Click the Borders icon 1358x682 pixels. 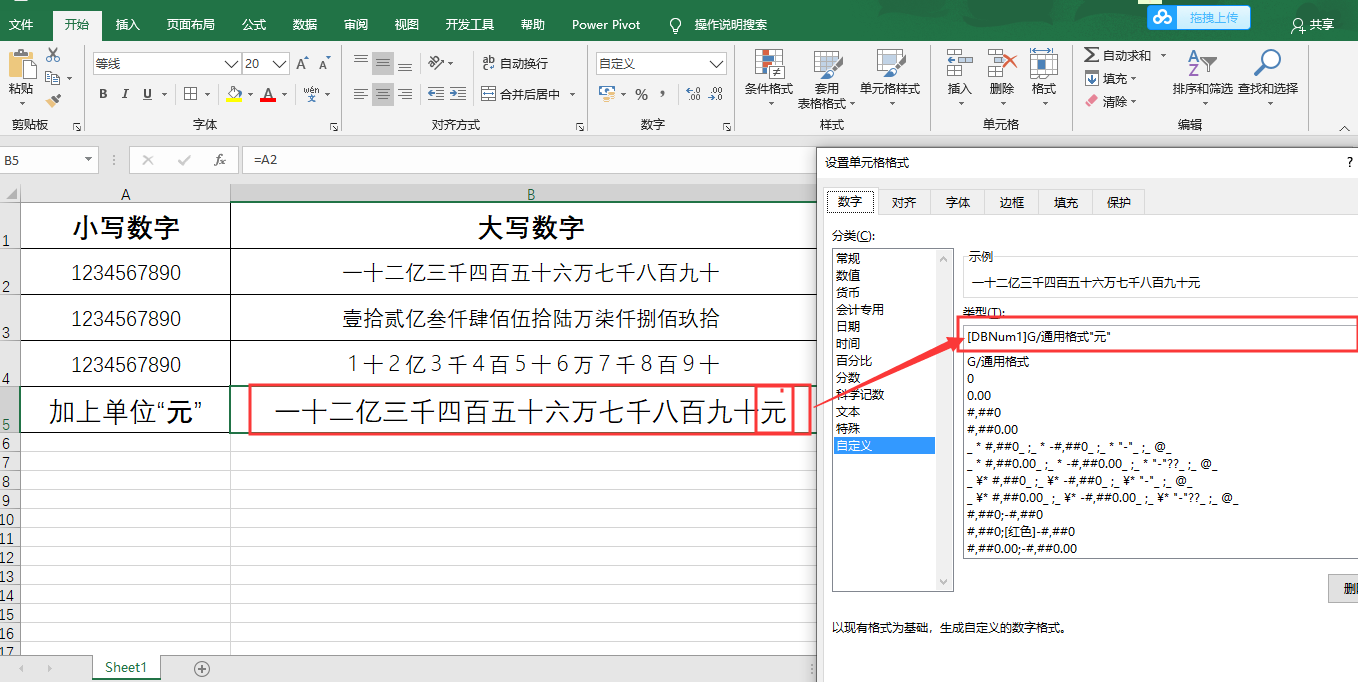[191, 94]
